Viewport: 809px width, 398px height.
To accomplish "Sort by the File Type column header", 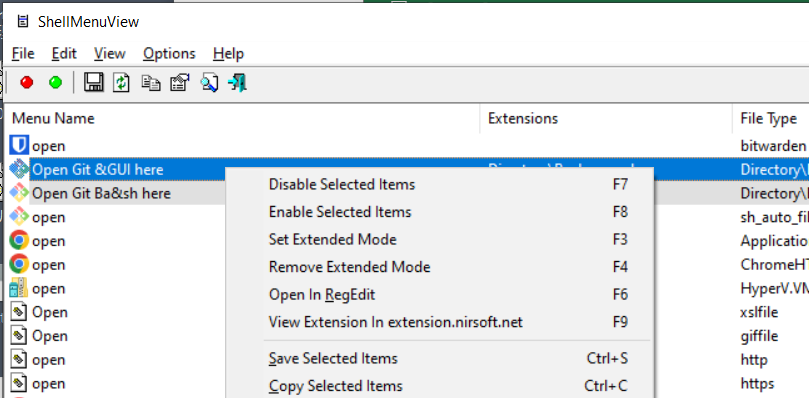I will (x=771, y=119).
